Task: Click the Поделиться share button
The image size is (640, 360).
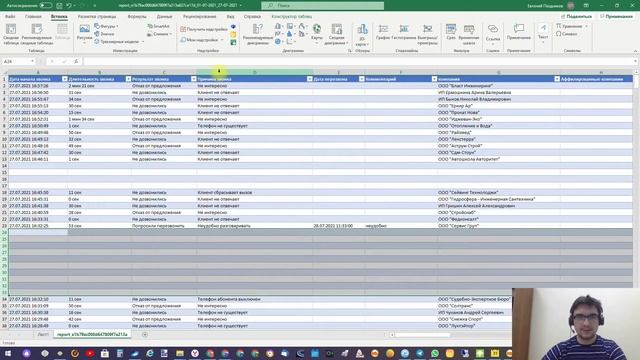Action: pos(576,16)
